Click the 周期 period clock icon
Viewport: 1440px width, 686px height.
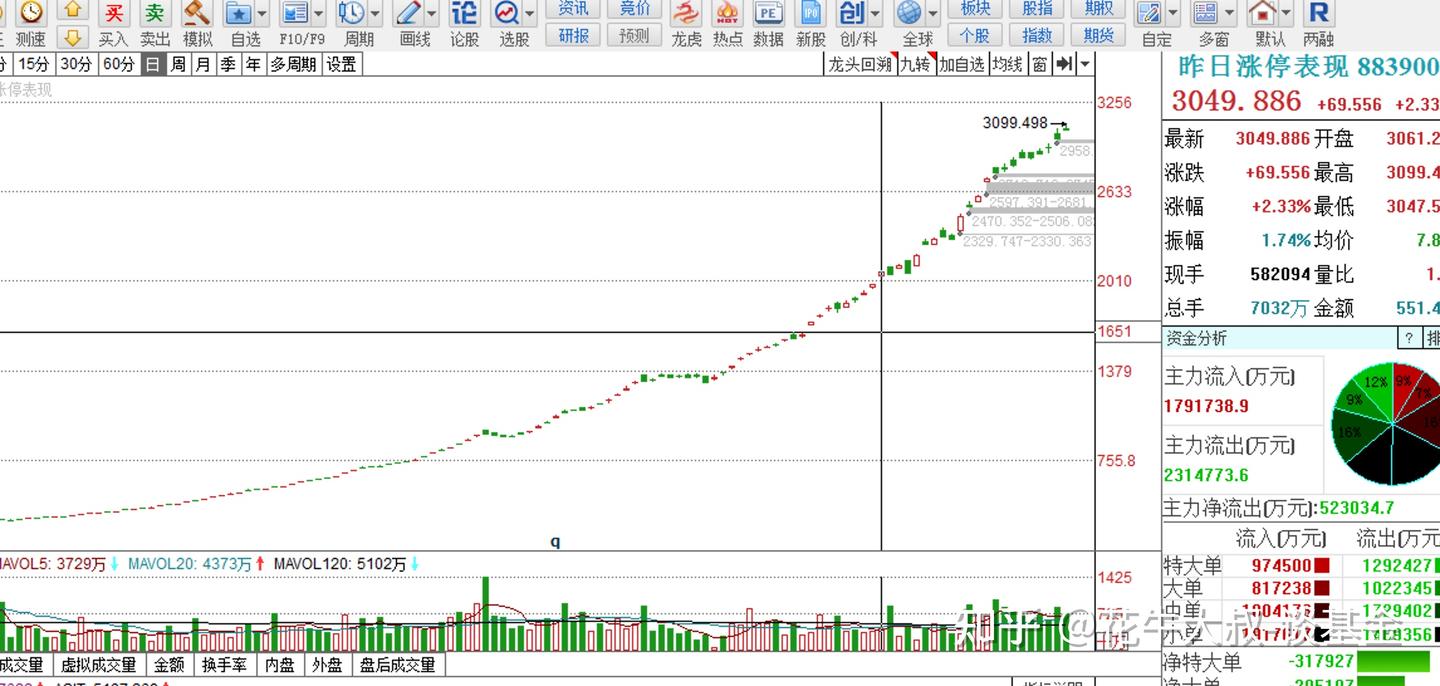[352, 13]
